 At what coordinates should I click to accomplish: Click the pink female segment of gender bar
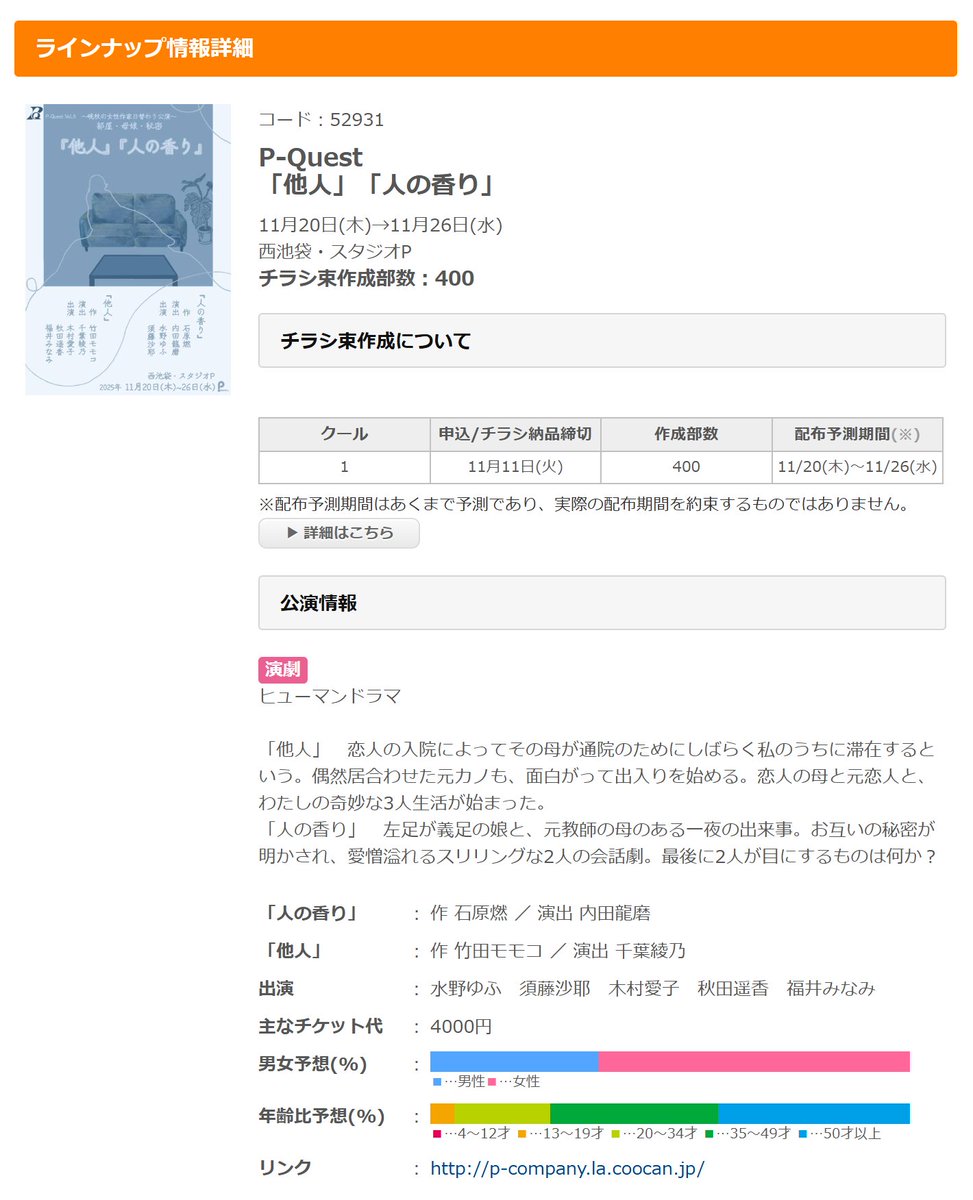(754, 1061)
